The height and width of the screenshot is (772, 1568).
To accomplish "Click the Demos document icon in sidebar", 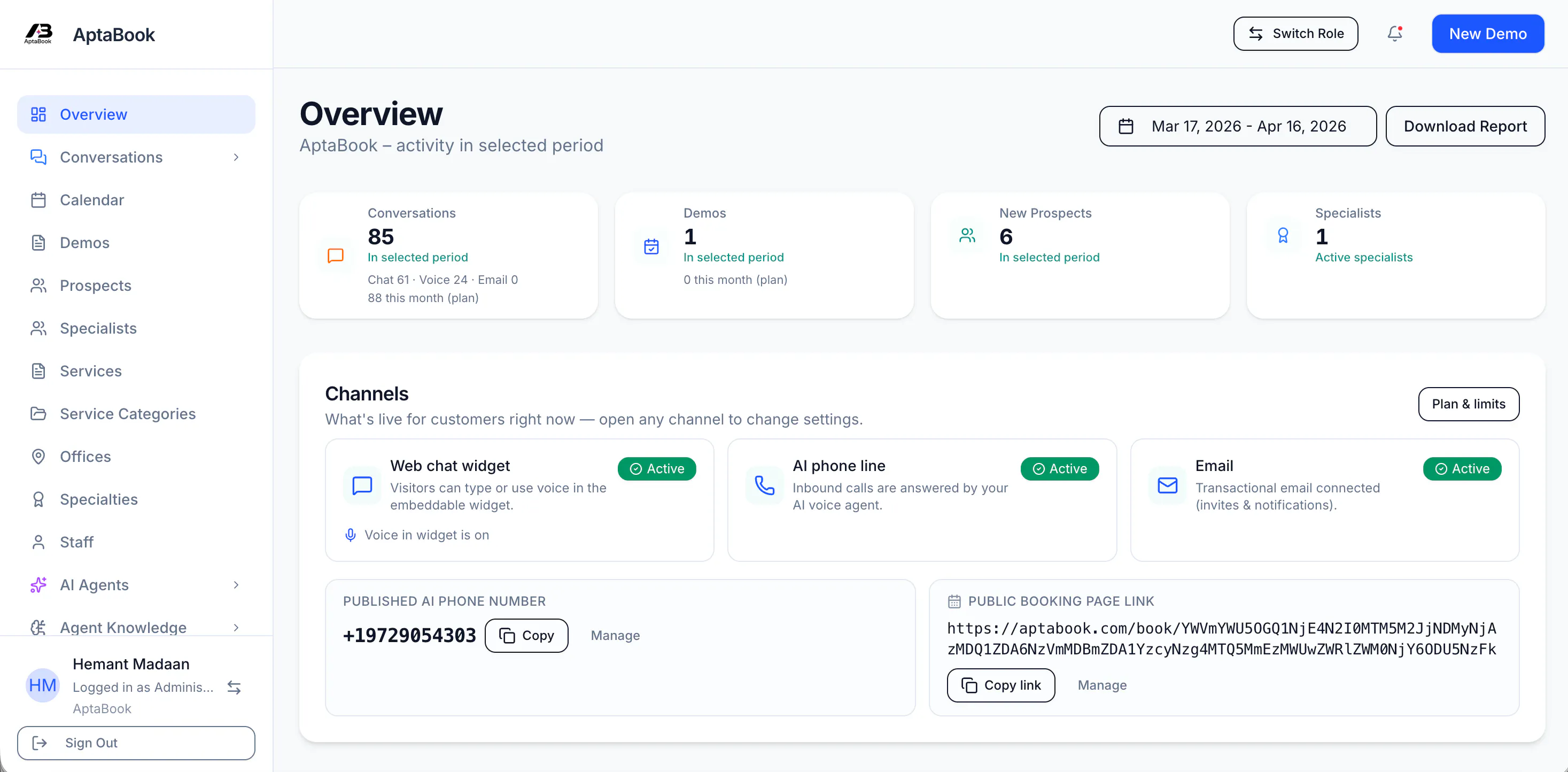I will click(38, 243).
